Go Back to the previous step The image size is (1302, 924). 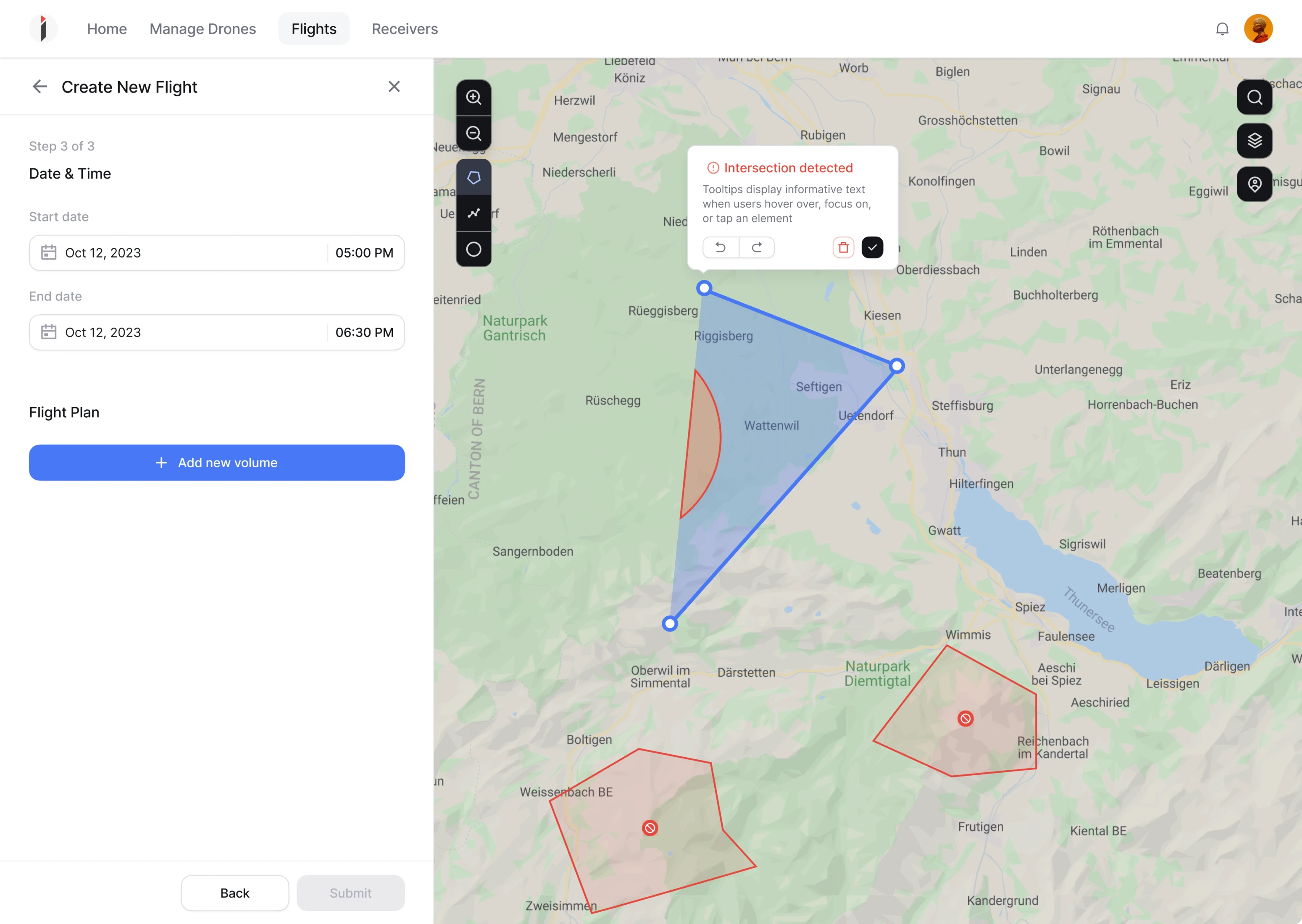(234, 893)
